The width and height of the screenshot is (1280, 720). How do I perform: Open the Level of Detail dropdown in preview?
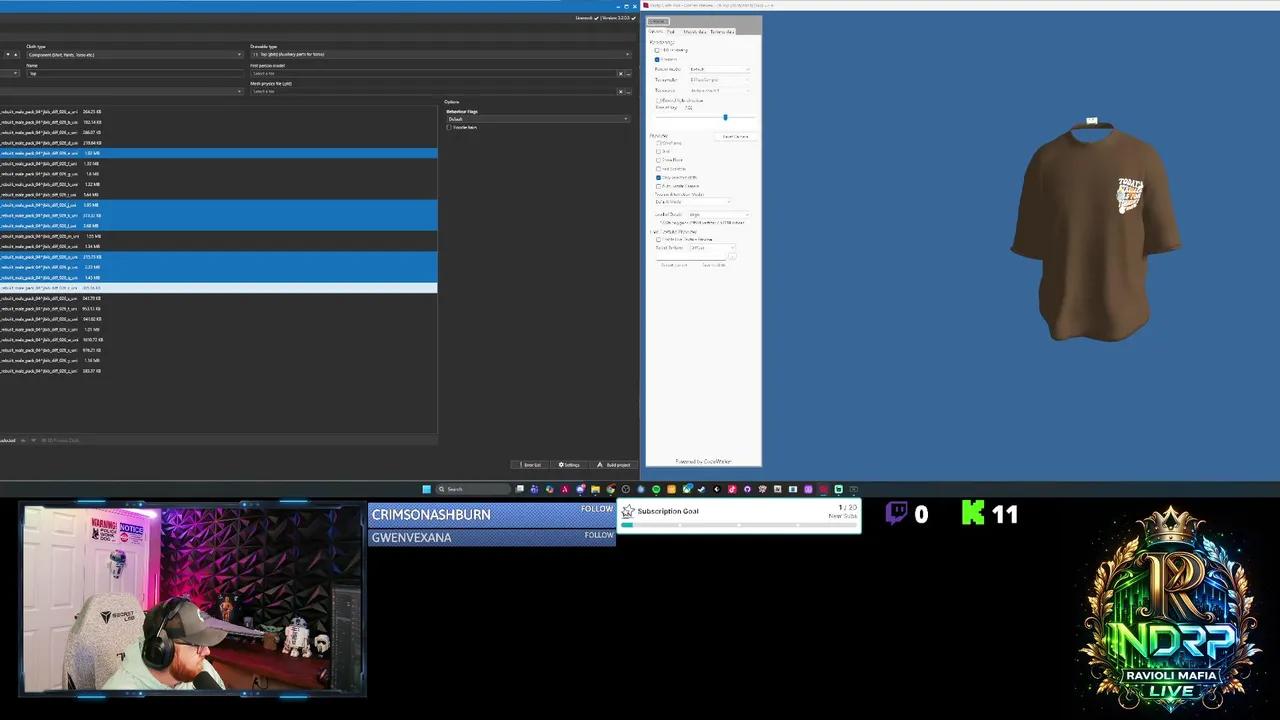tap(717, 214)
